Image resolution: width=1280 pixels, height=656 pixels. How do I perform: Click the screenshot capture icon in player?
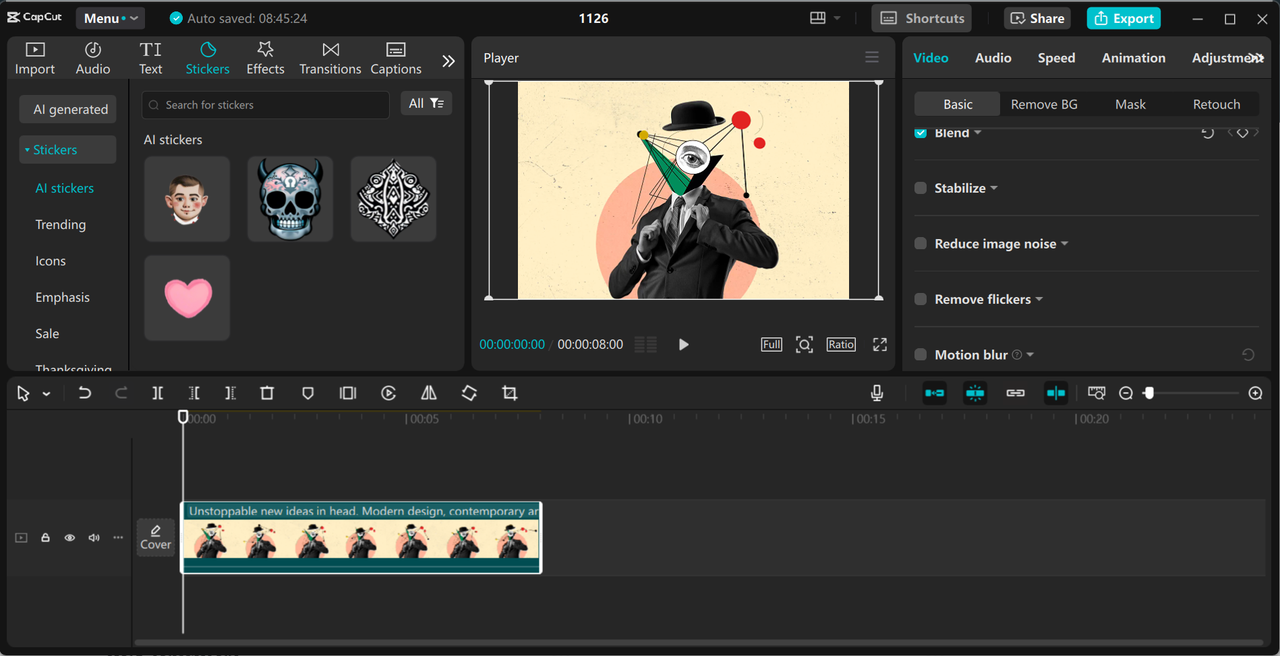point(804,344)
